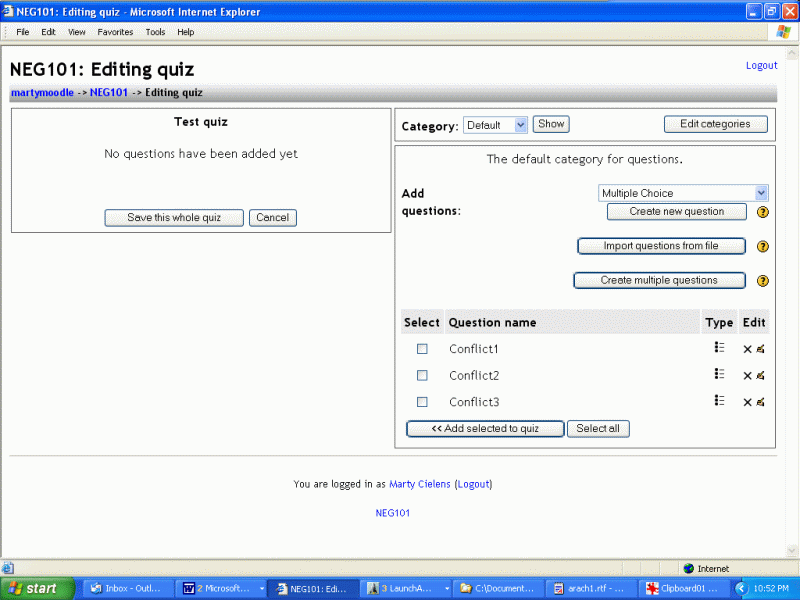Open the Tools menu
This screenshot has height=600, width=800.
155,32
